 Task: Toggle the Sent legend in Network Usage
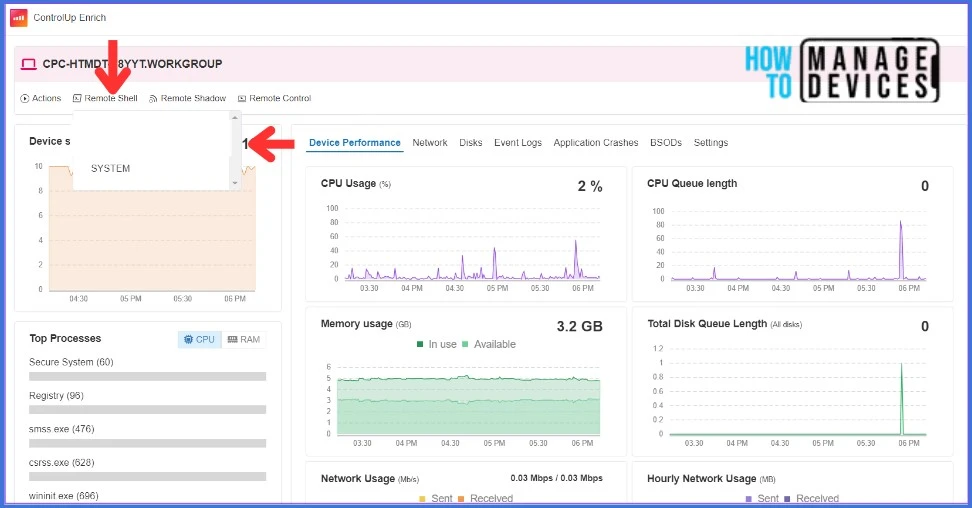tap(436, 499)
